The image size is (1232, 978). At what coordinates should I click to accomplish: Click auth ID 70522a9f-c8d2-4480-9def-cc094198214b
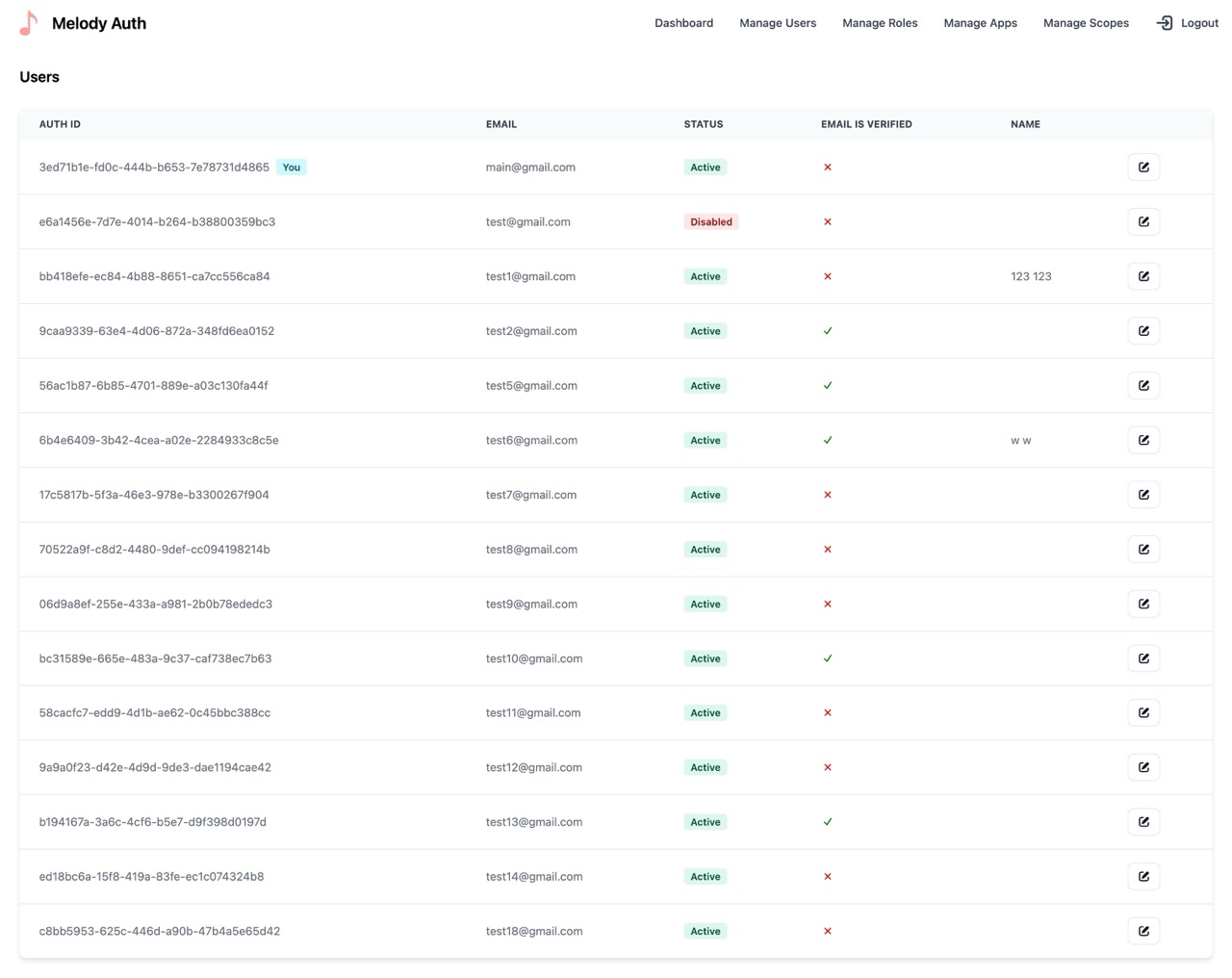pos(154,550)
